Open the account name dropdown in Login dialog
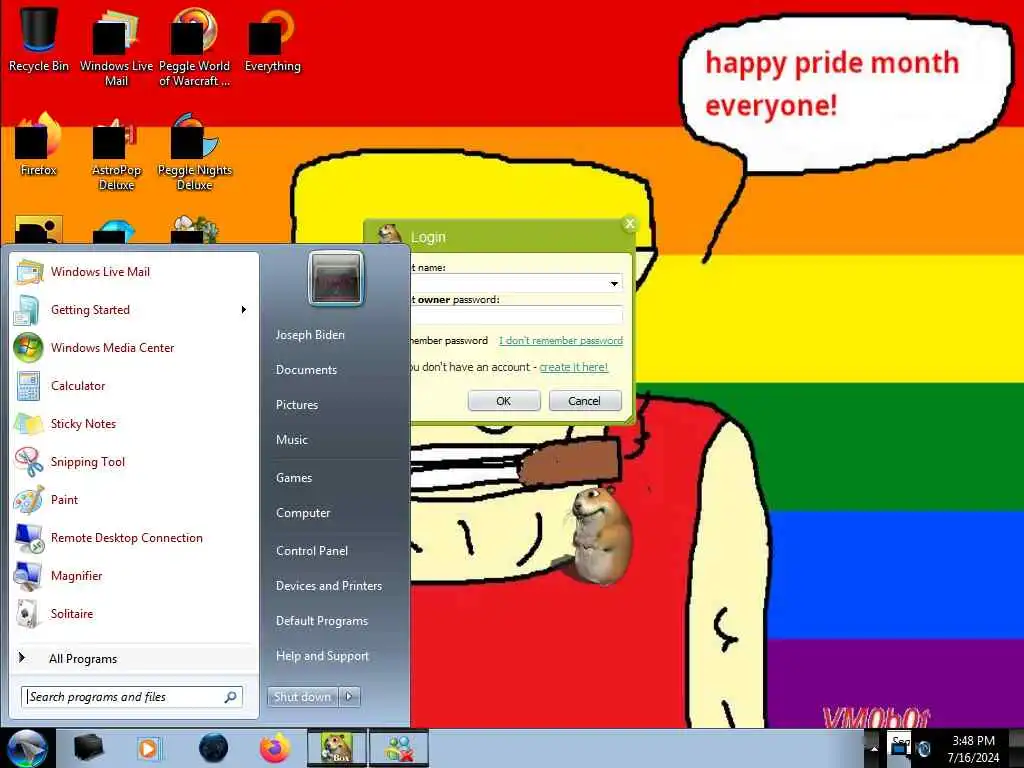 click(x=614, y=283)
